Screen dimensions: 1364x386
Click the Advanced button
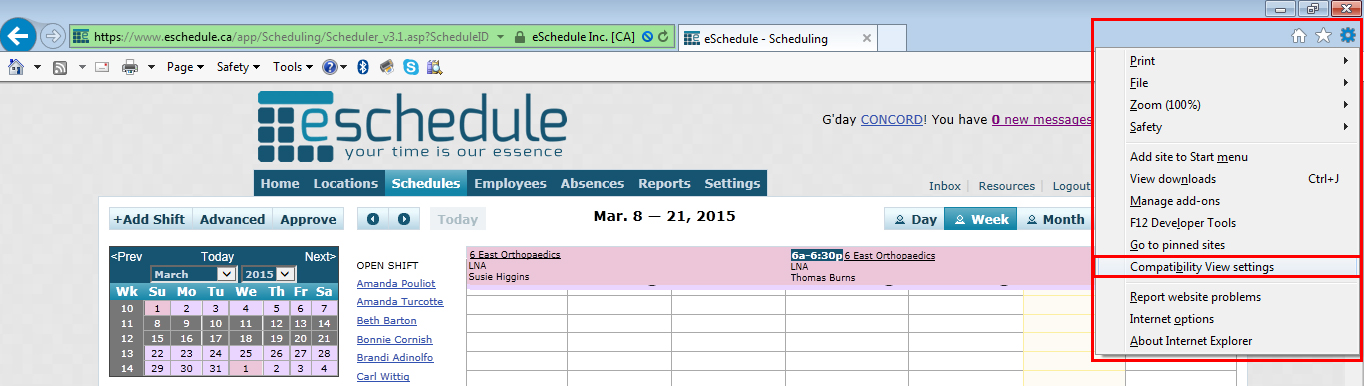click(232, 219)
